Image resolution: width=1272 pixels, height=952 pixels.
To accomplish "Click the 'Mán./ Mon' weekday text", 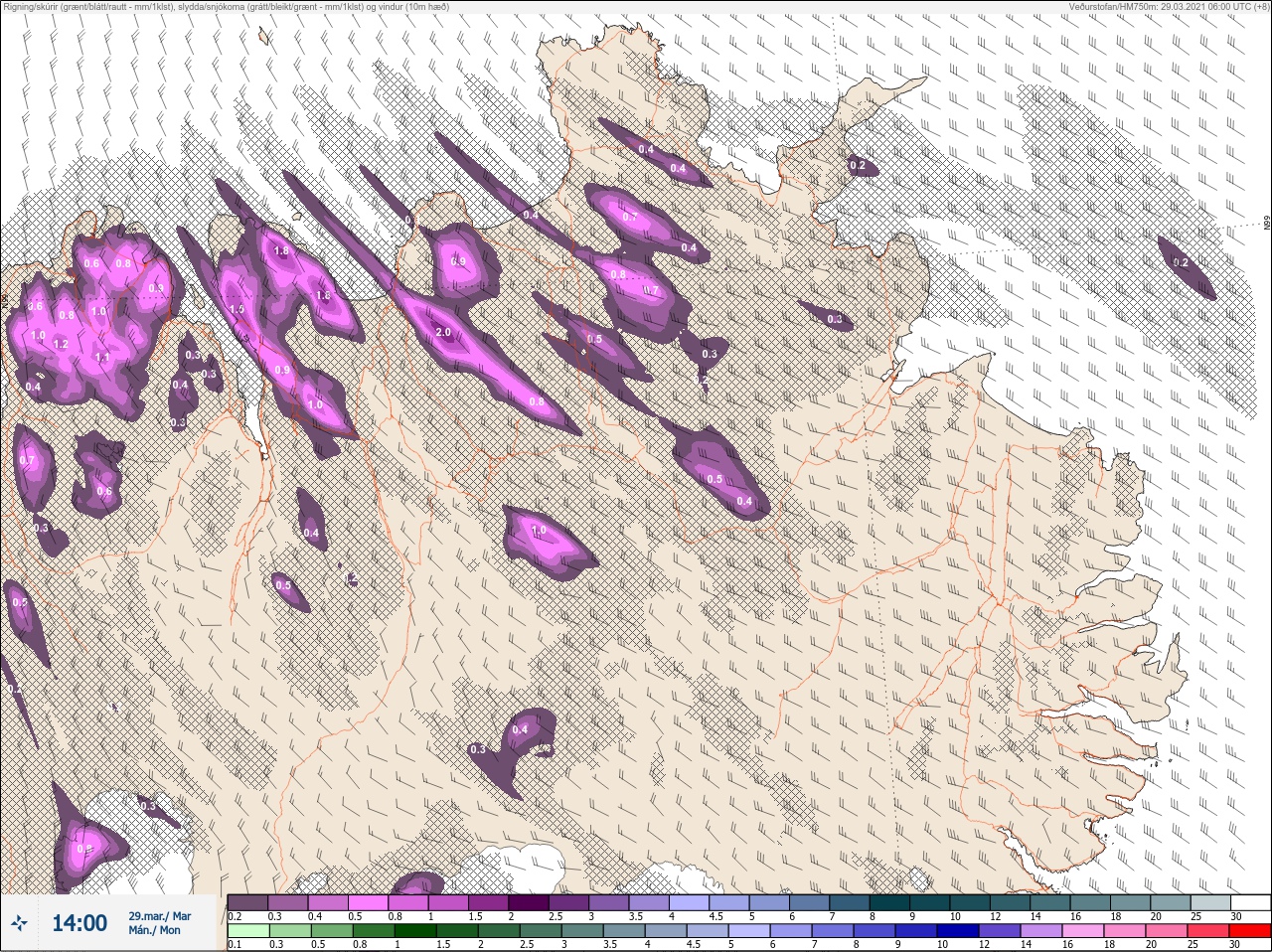I will coord(154,930).
